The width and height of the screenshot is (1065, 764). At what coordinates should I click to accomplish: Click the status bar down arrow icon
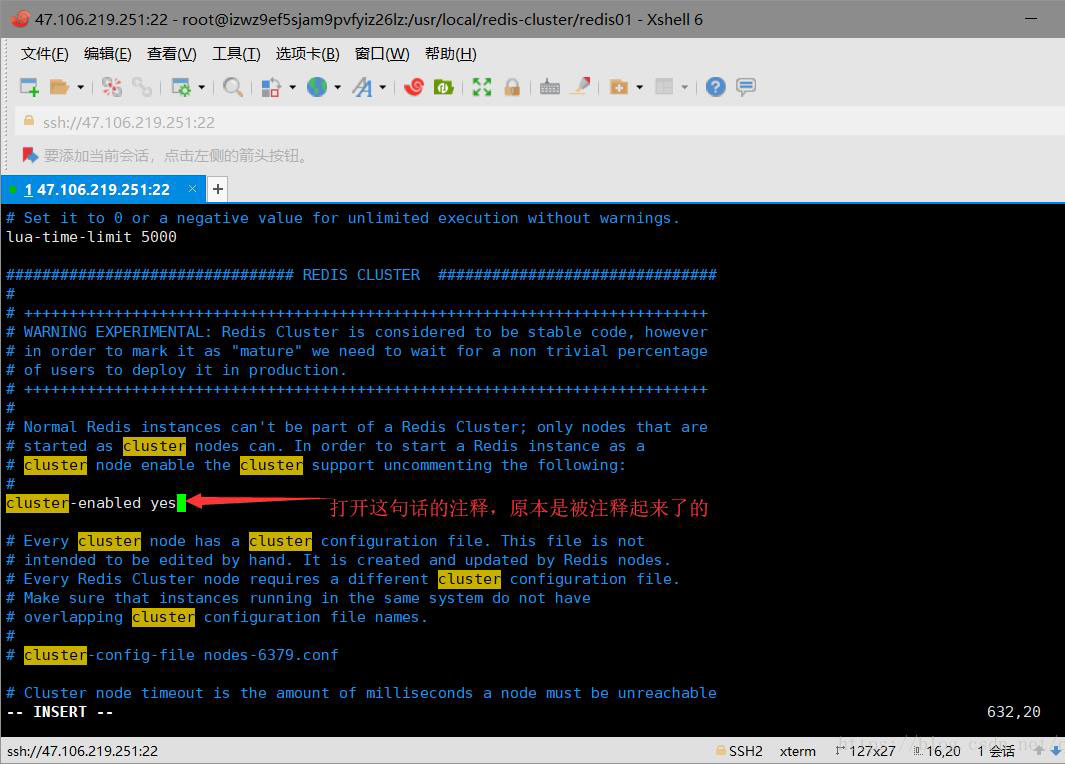[x=1055, y=750]
